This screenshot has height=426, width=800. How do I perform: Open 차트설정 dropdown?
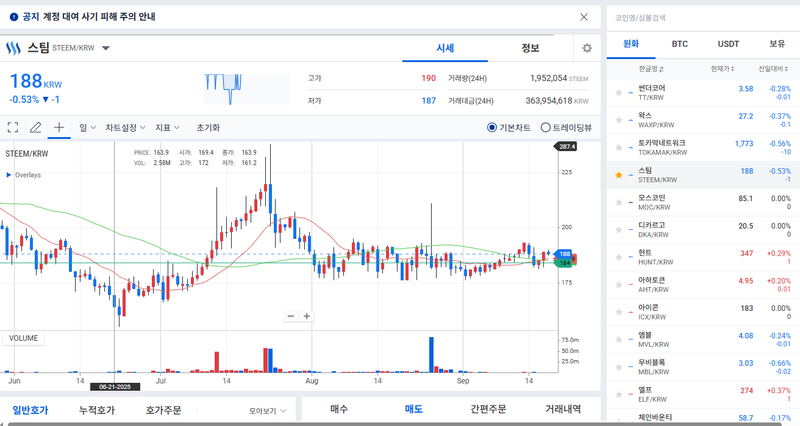coord(126,128)
